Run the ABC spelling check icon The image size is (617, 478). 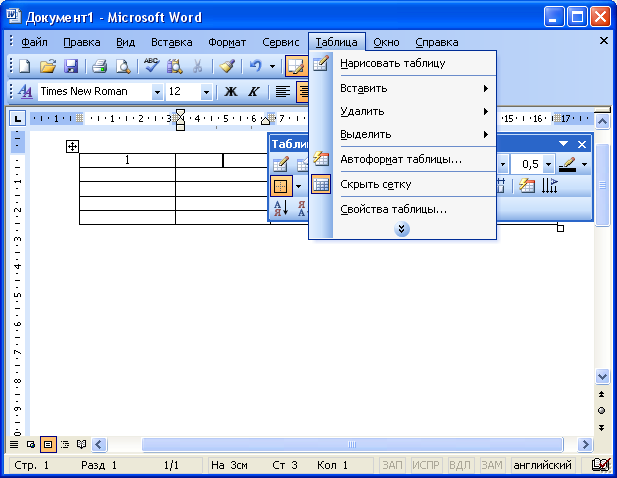[x=151, y=66]
